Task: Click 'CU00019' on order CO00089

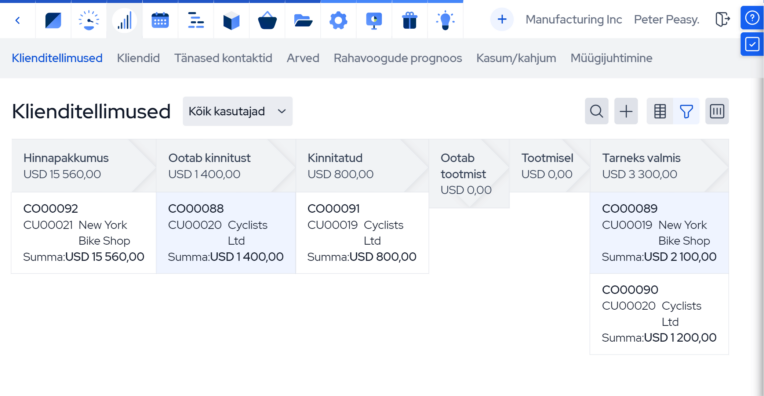Action: coord(627,225)
